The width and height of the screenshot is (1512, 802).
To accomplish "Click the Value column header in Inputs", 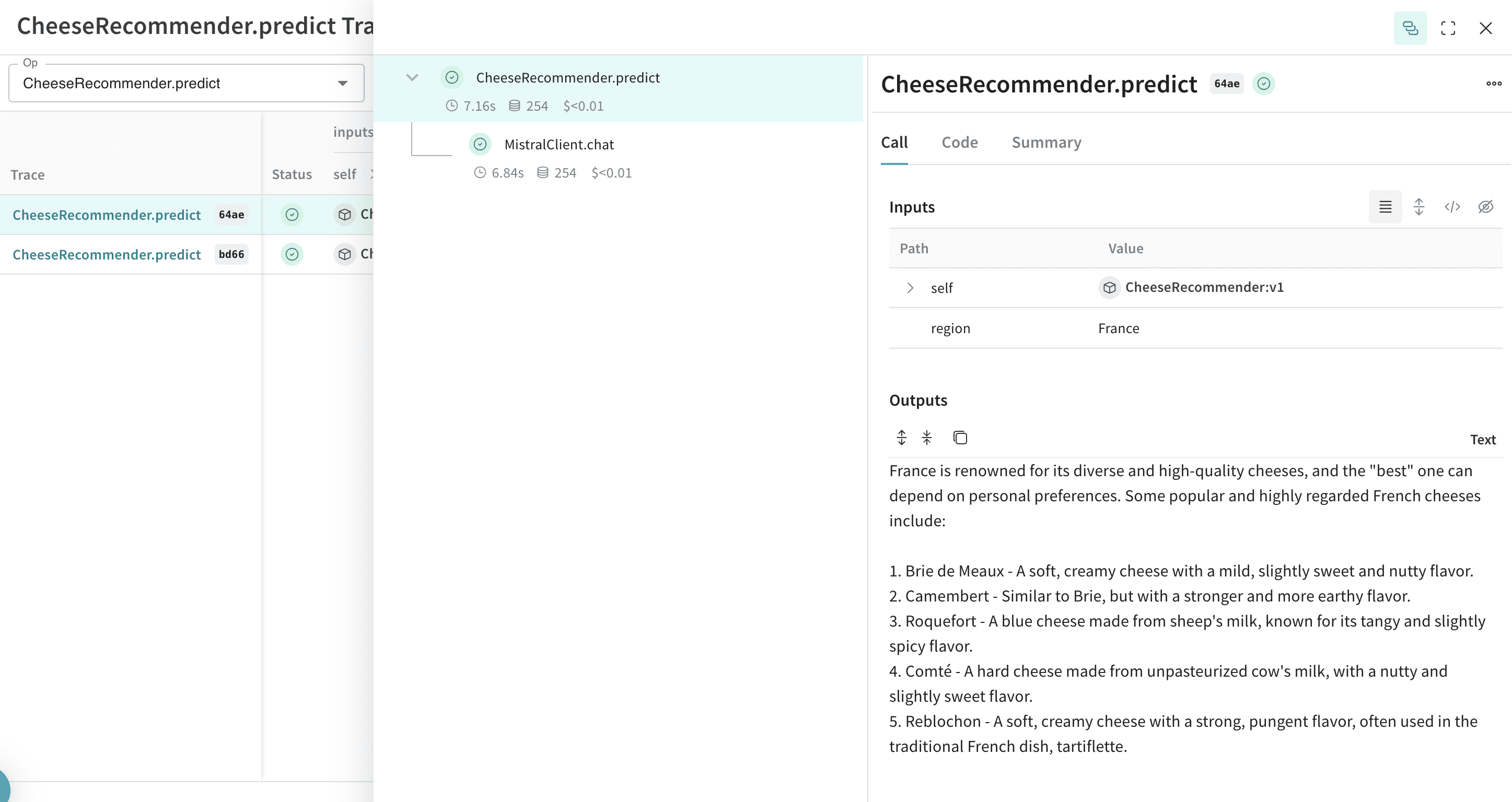I will pyautogui.click(x=1126, y=249).
